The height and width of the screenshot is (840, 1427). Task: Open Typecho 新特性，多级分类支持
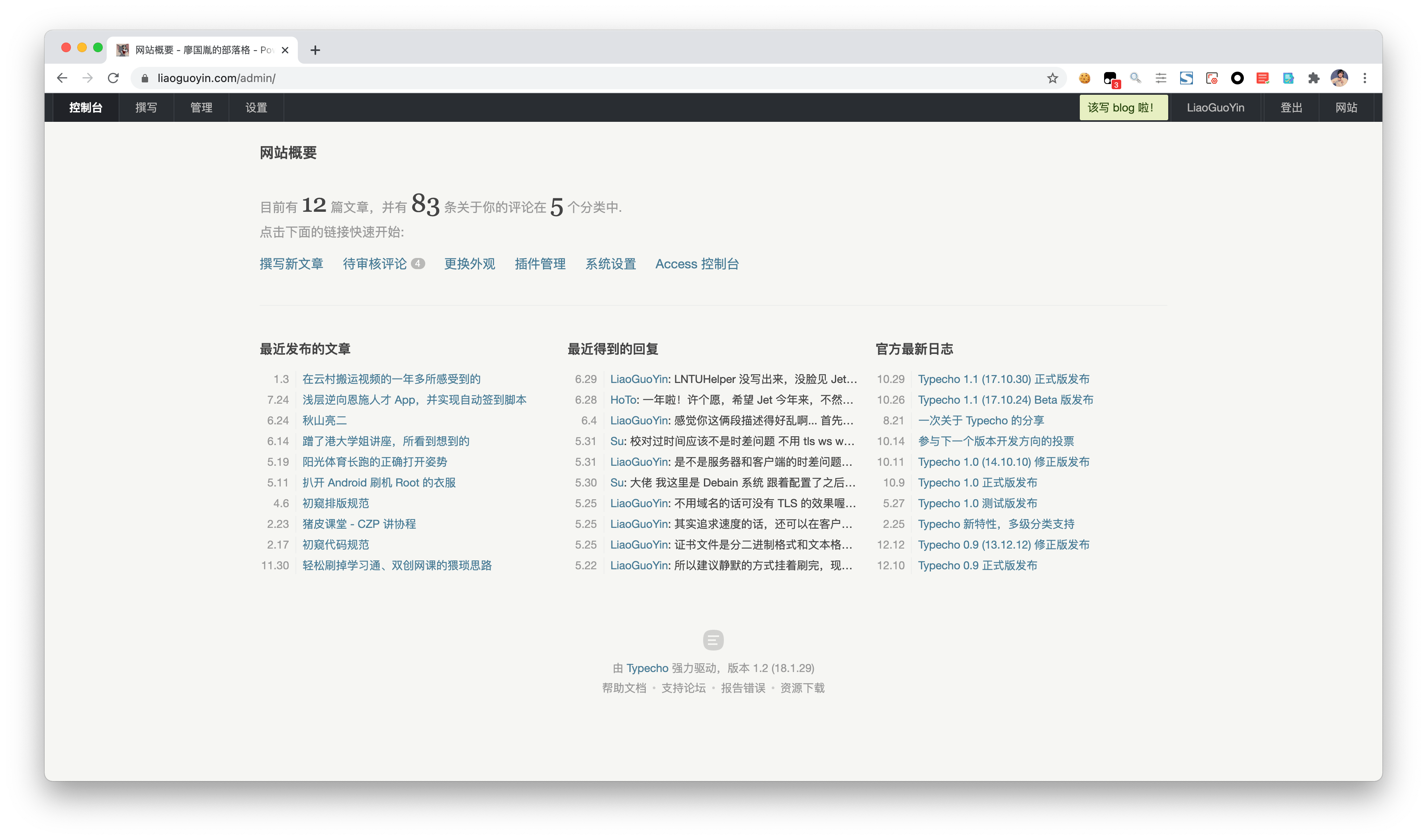996,524
